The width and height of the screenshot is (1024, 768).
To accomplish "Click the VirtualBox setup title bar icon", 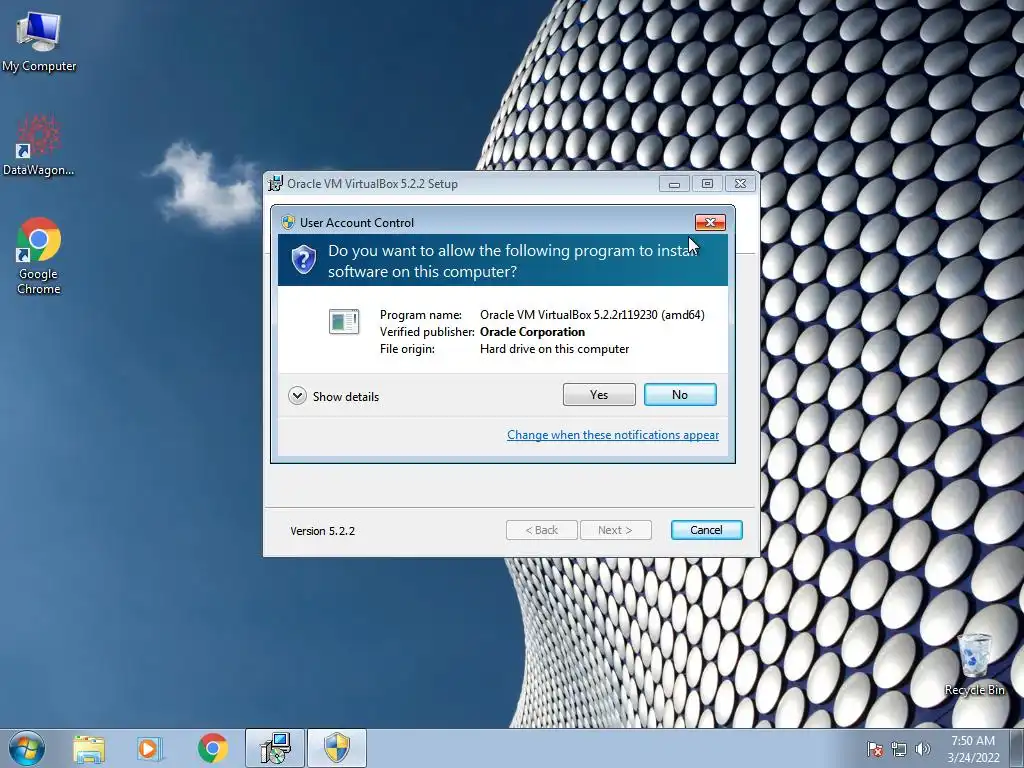I will pos(276,184).
